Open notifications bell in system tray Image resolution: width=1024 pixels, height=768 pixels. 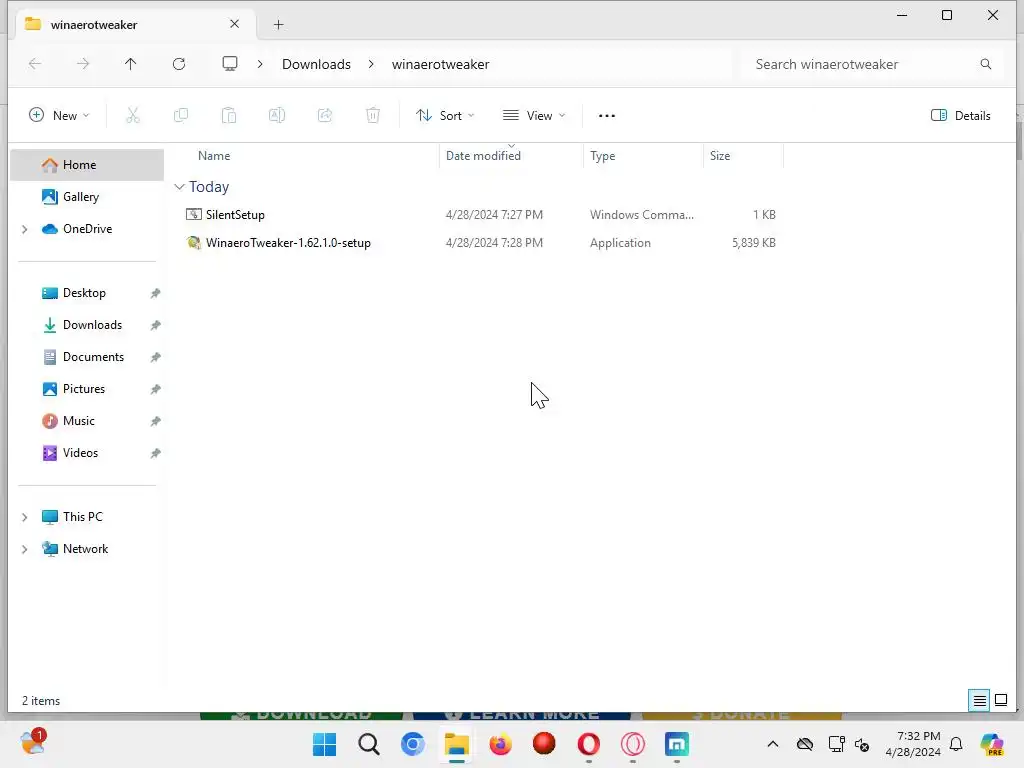[956, 744]
